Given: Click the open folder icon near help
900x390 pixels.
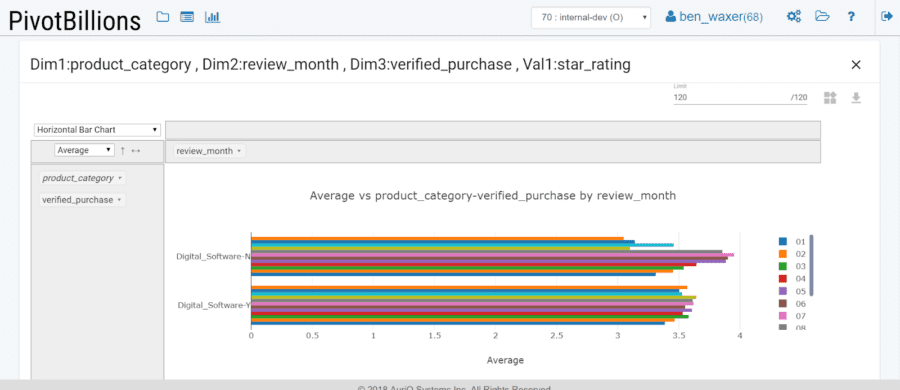Looking at the screenshot, I should pos(823,17).
